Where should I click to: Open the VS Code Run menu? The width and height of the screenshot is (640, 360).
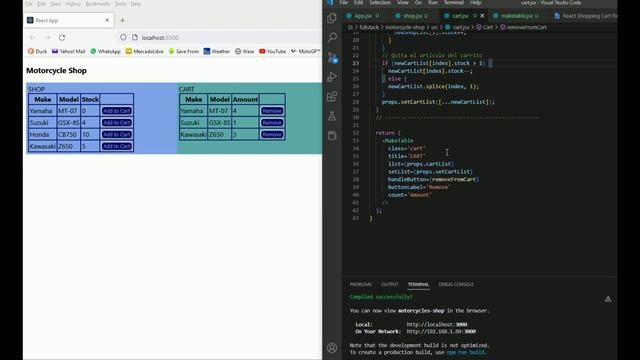(433, 3)
